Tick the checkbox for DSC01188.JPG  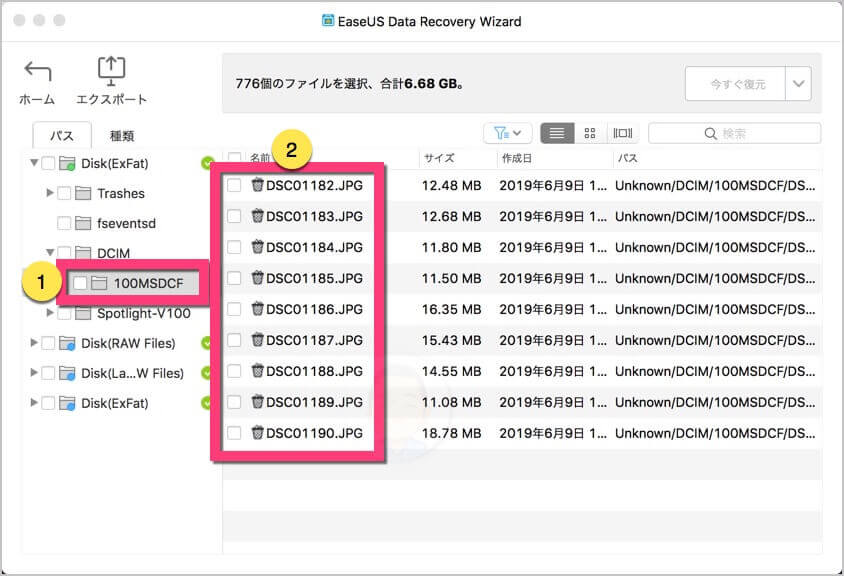coord(234,371)
